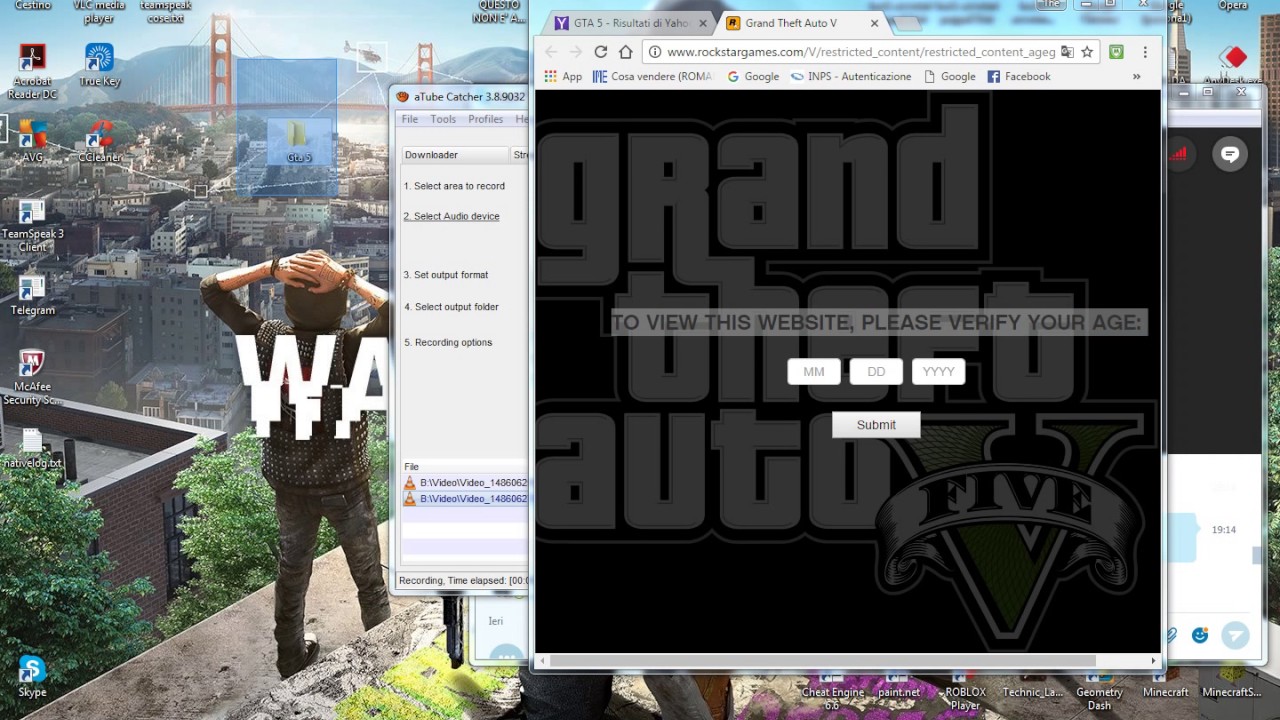Open 'Cosa vendere (ROMA' bookmark

652,76
